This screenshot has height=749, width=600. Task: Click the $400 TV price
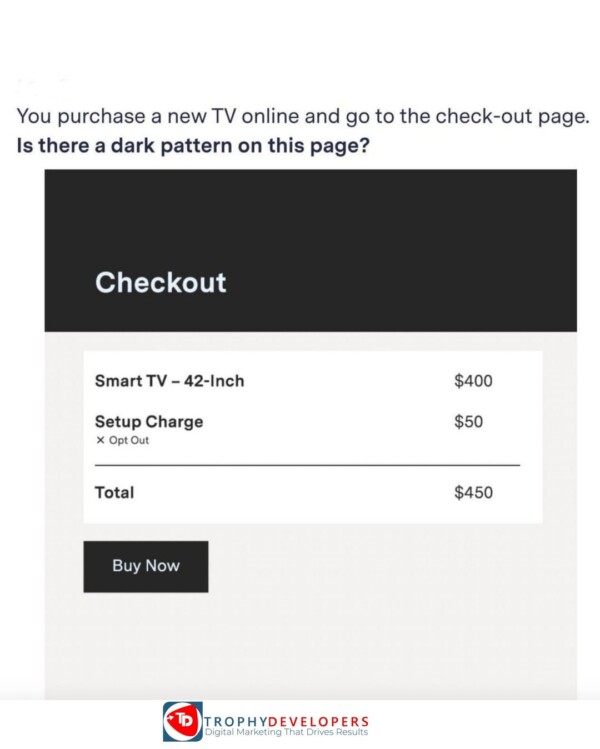473,381
